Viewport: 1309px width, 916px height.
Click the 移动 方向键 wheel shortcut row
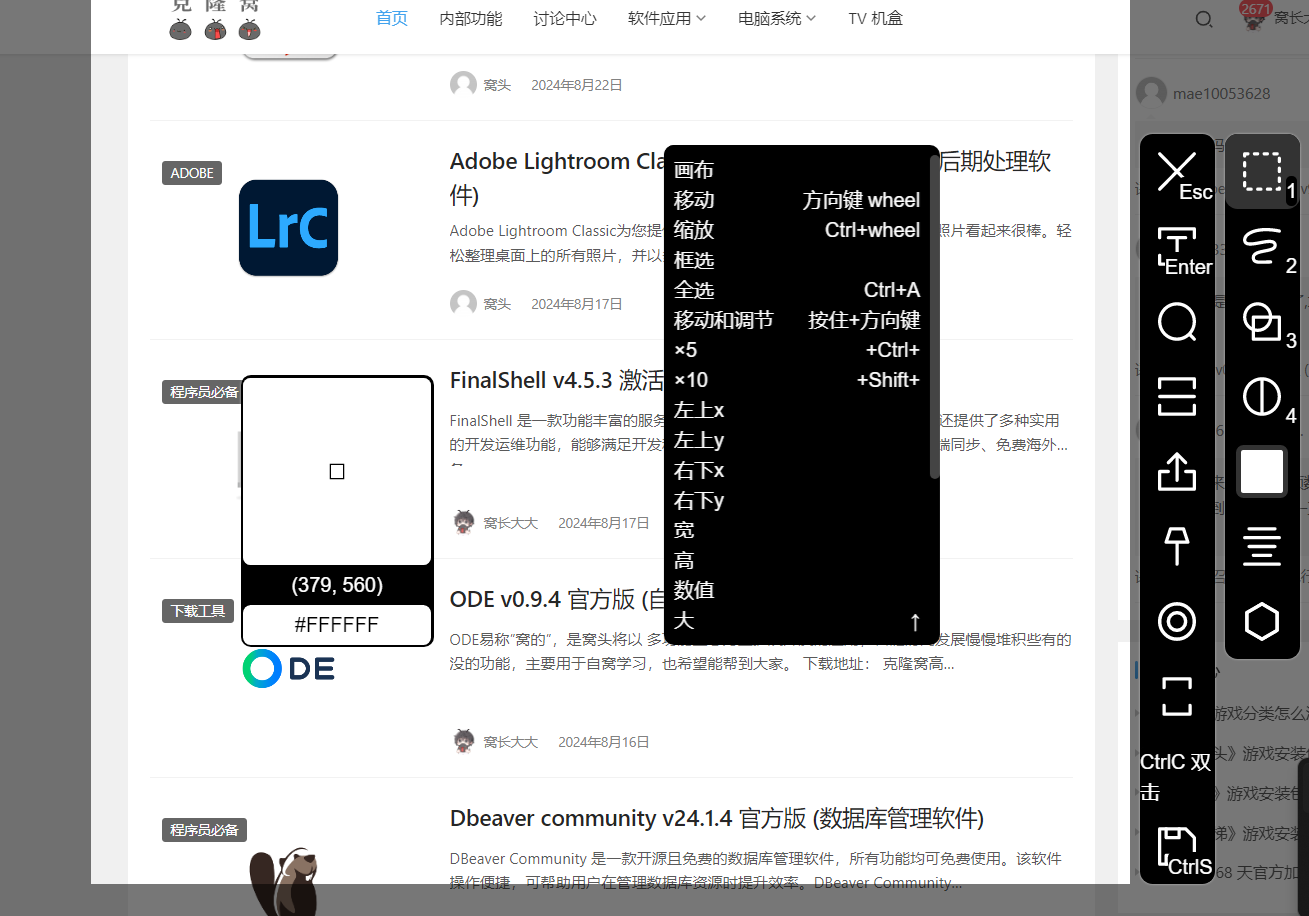point(797,200)
